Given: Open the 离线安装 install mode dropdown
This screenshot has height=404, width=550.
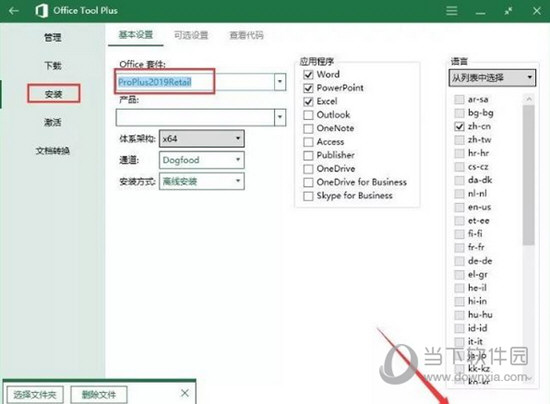Looking at the screenshot, I should click(202, 181).
